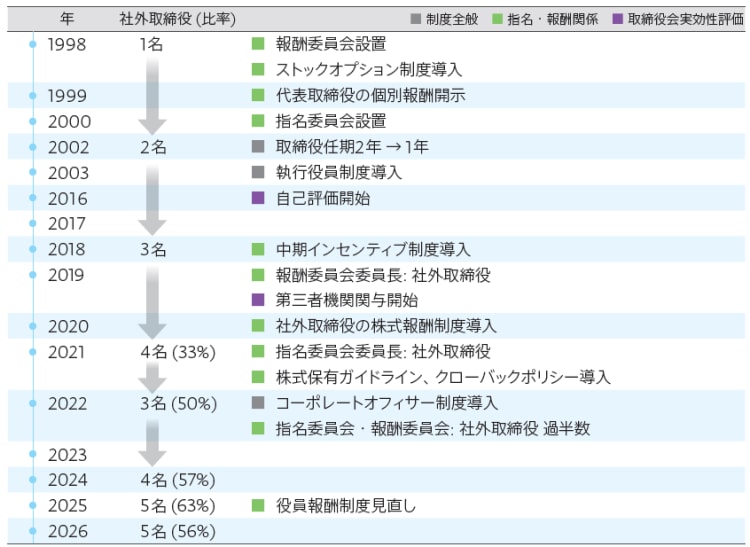The height and width of the screenshot is (547, 750).
Task: Click the year 2022
Action: (x=68, y=404)
